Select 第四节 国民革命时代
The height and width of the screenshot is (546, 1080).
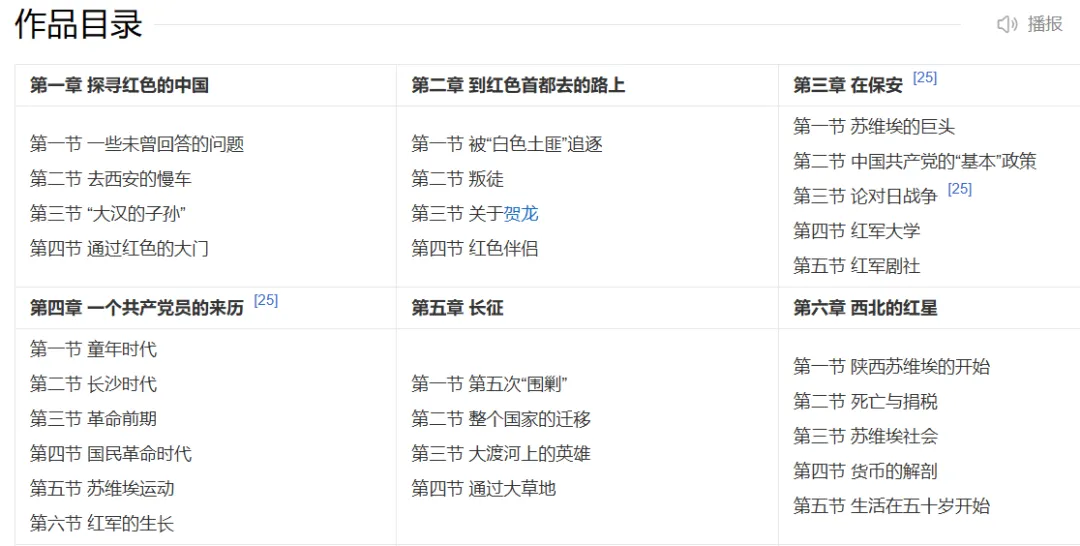click(x=111, y=454)
